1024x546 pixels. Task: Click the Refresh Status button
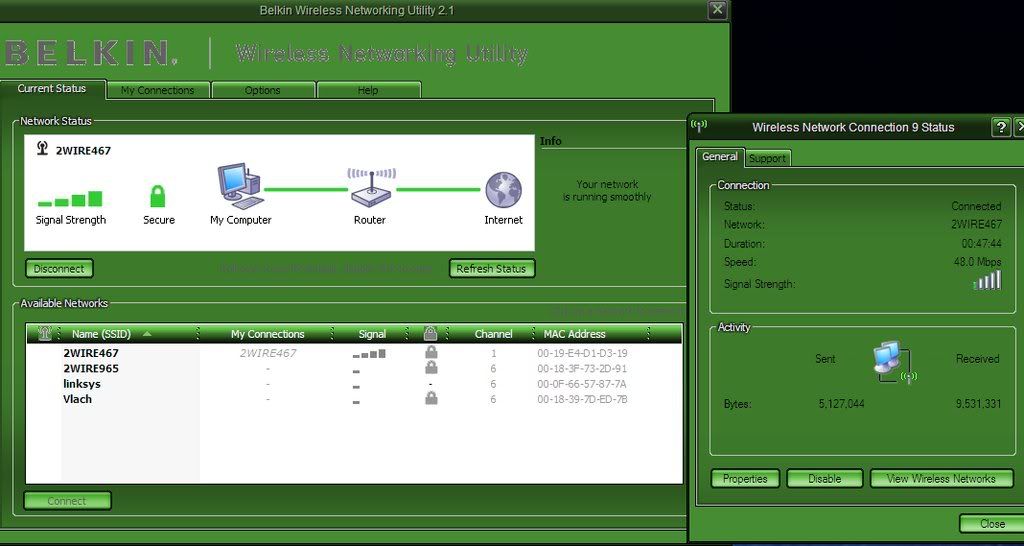pyautogui.click(x=491, y=269)
